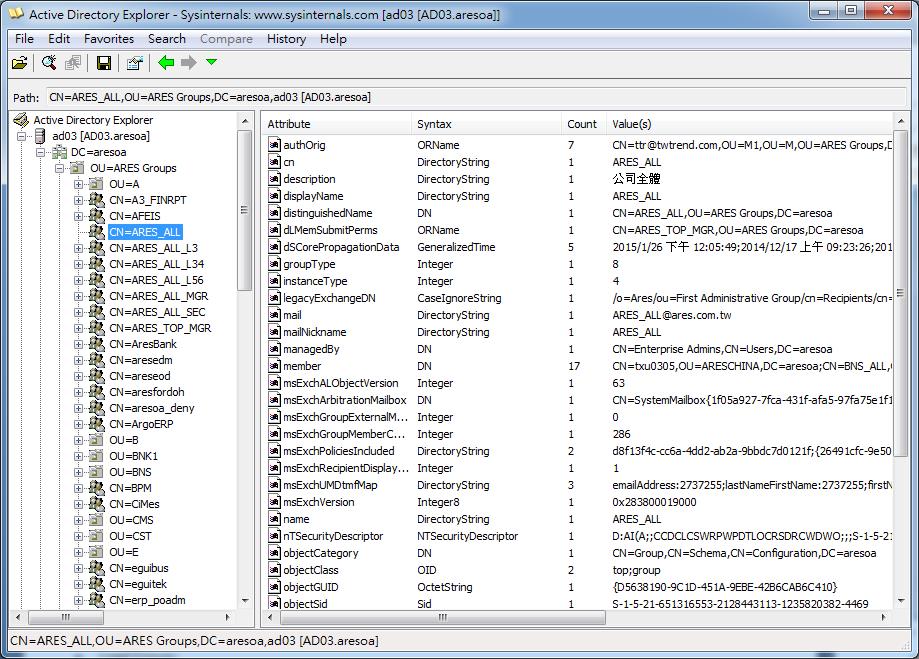Click the Path address field

coord(476,97)
